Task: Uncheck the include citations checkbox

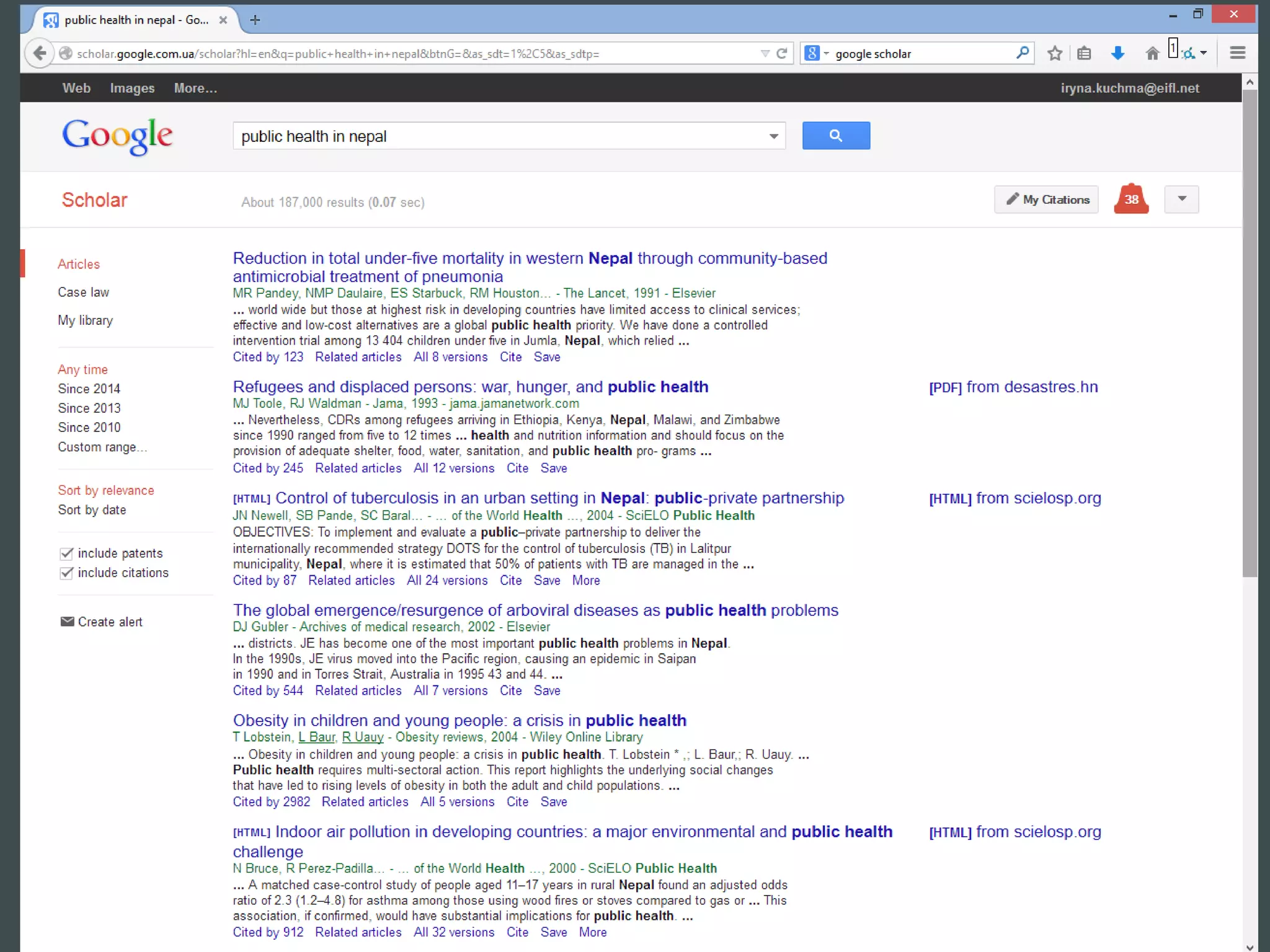Action: pyautogui.click(x=67, y=573)
